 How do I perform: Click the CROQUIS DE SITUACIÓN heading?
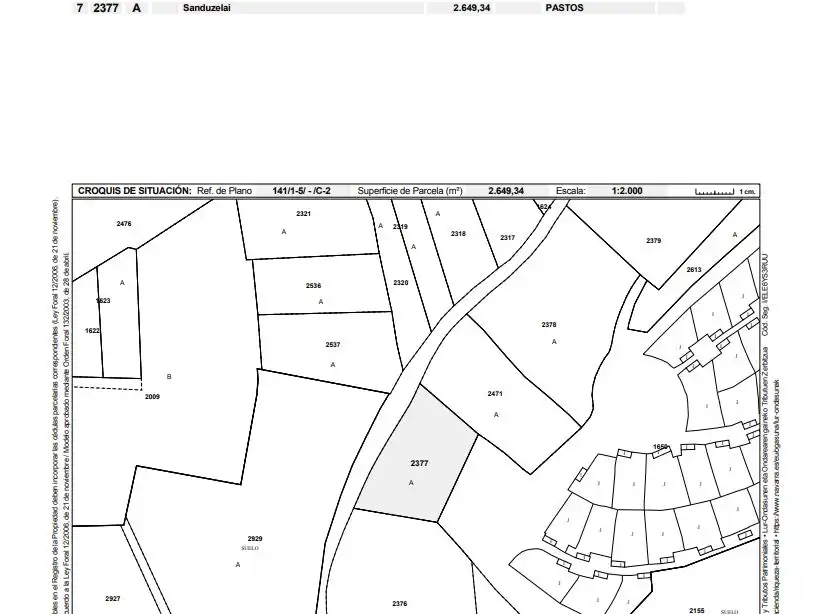(x=135, y=191)
